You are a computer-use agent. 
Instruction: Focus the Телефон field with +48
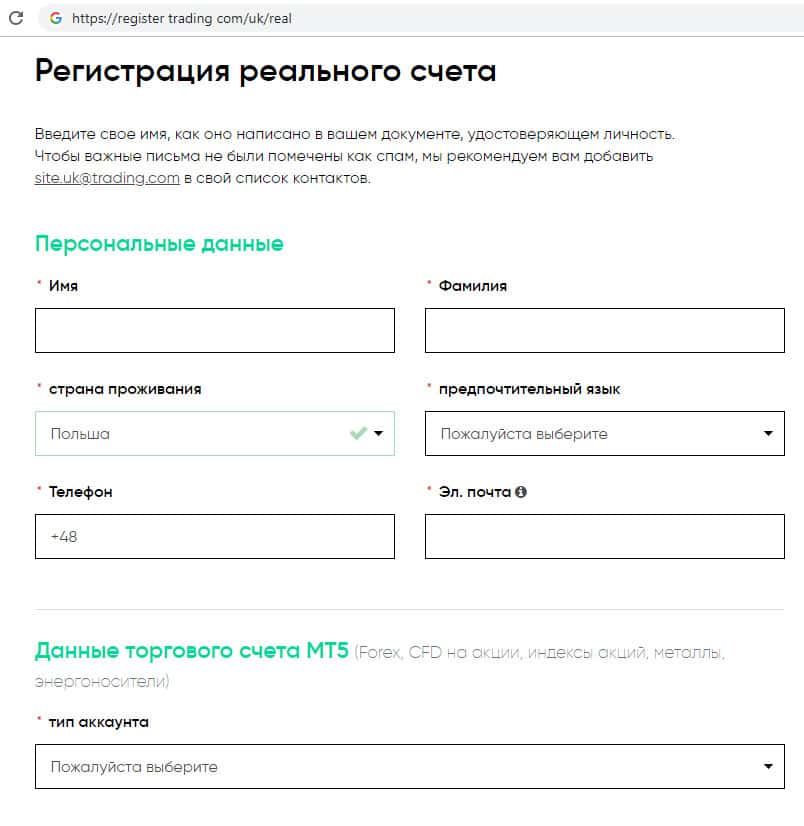214,537
